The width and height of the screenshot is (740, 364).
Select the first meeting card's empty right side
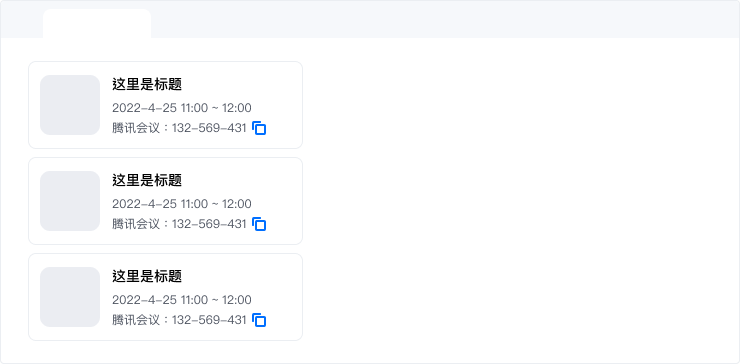(285, 105)
